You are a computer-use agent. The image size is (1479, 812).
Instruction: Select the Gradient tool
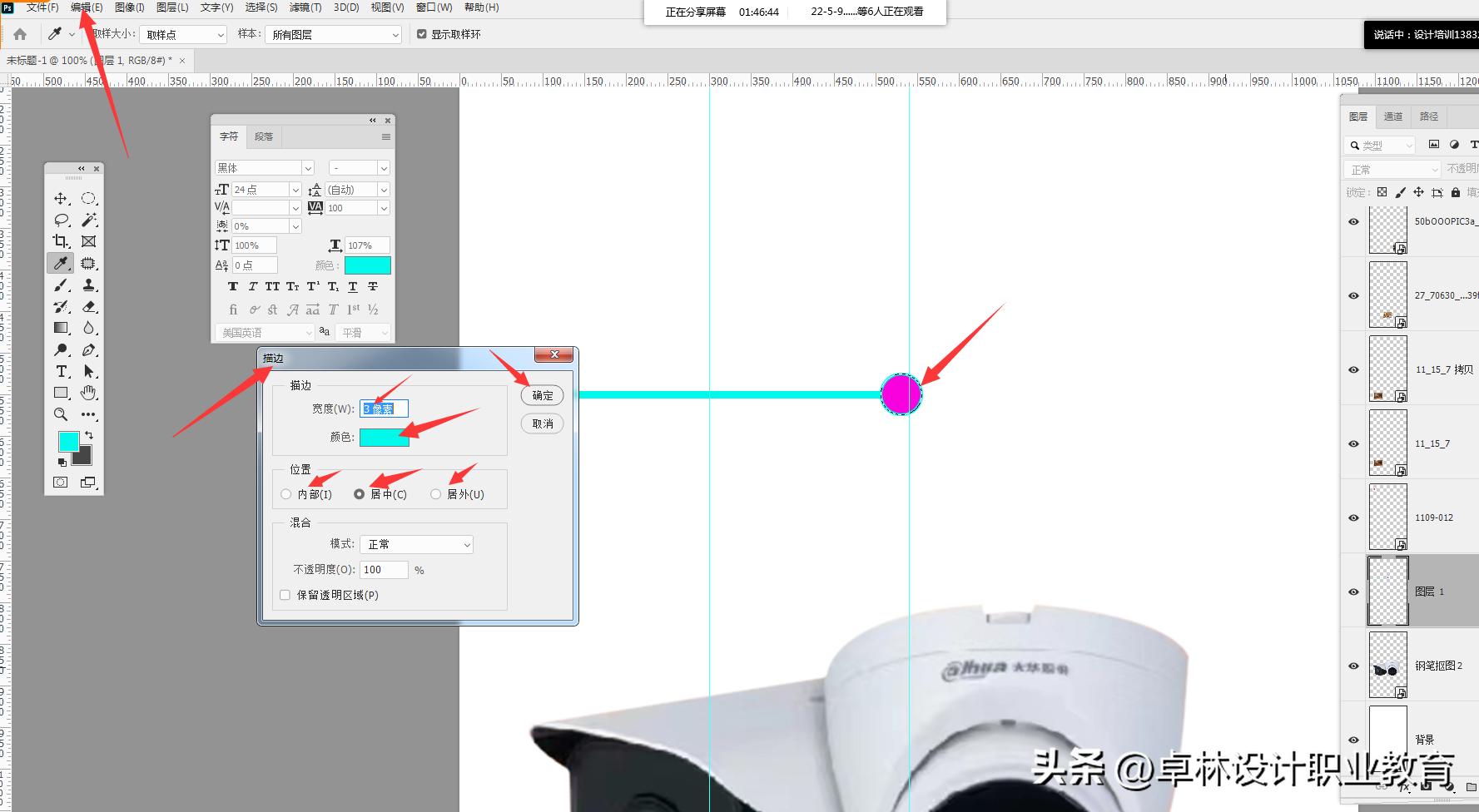click(61, 329)
